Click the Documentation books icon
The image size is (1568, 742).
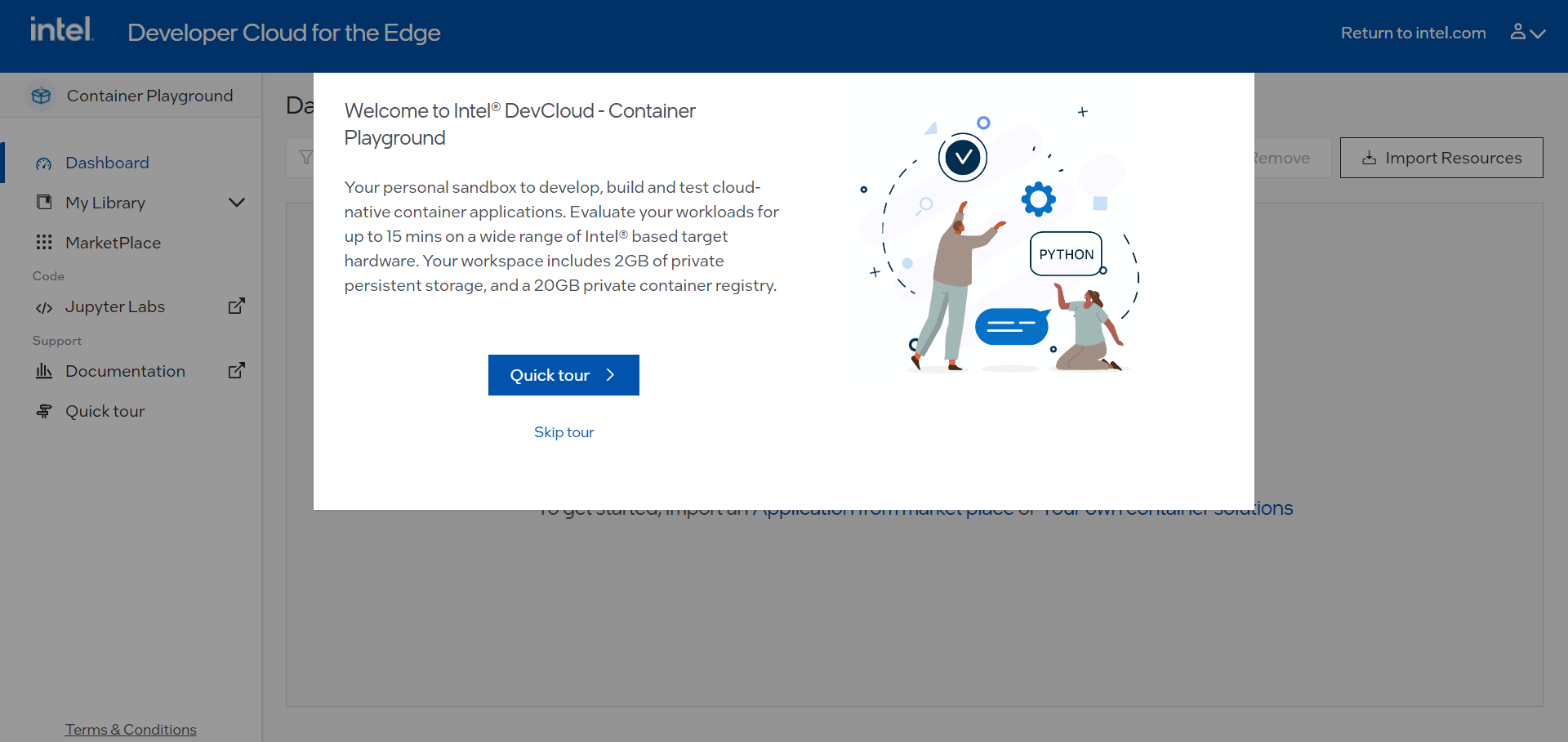click(44, 371)
